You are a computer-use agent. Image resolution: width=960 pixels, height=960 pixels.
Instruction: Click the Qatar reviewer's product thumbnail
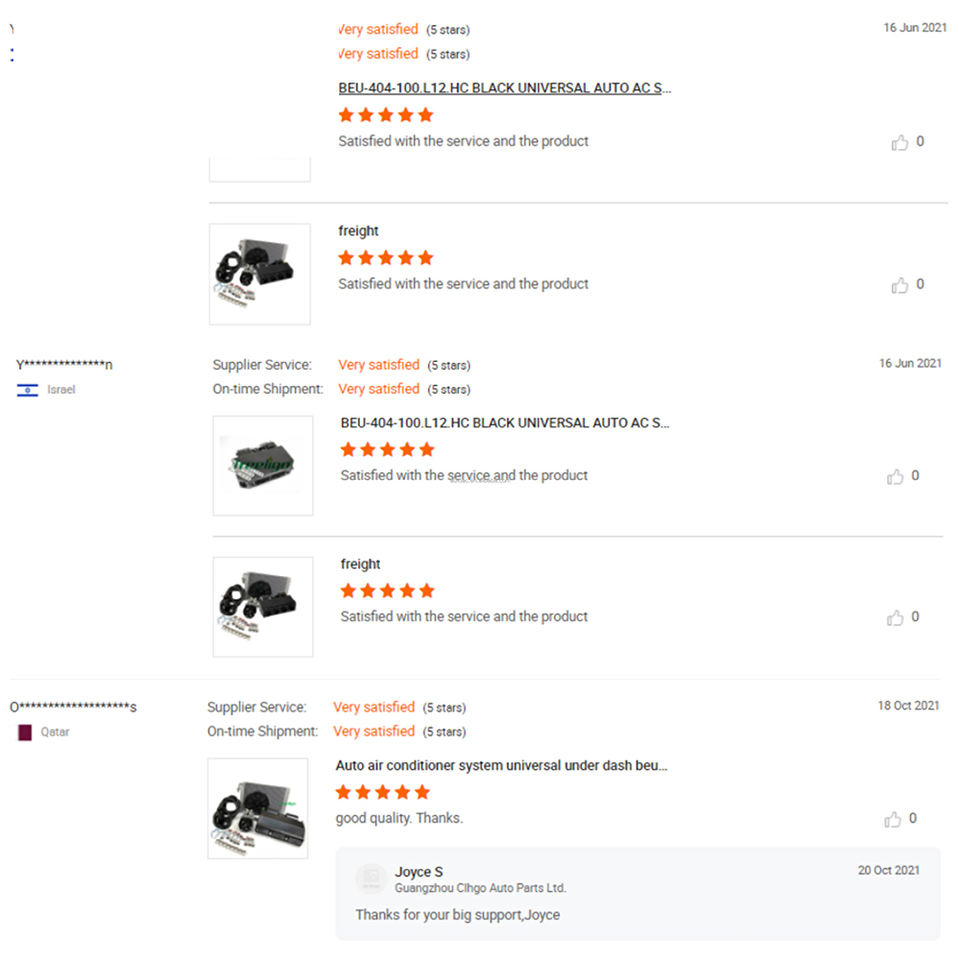[x=258, y=808]
